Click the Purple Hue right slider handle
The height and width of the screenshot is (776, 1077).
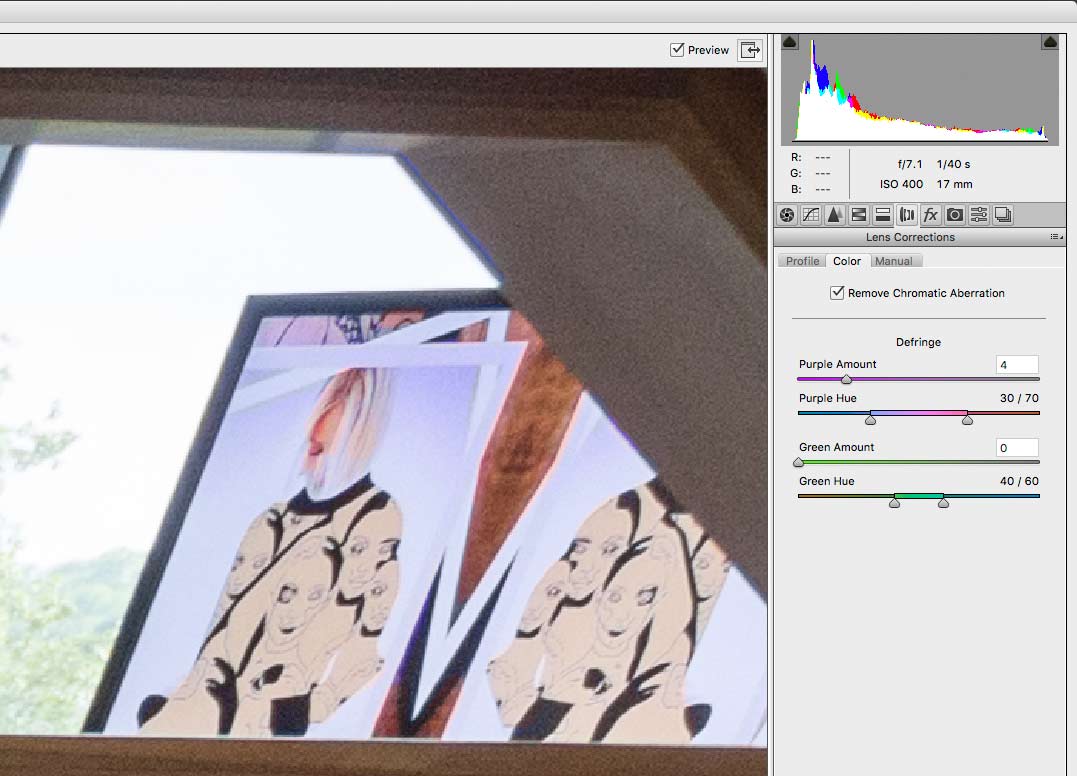coord(967,419)
